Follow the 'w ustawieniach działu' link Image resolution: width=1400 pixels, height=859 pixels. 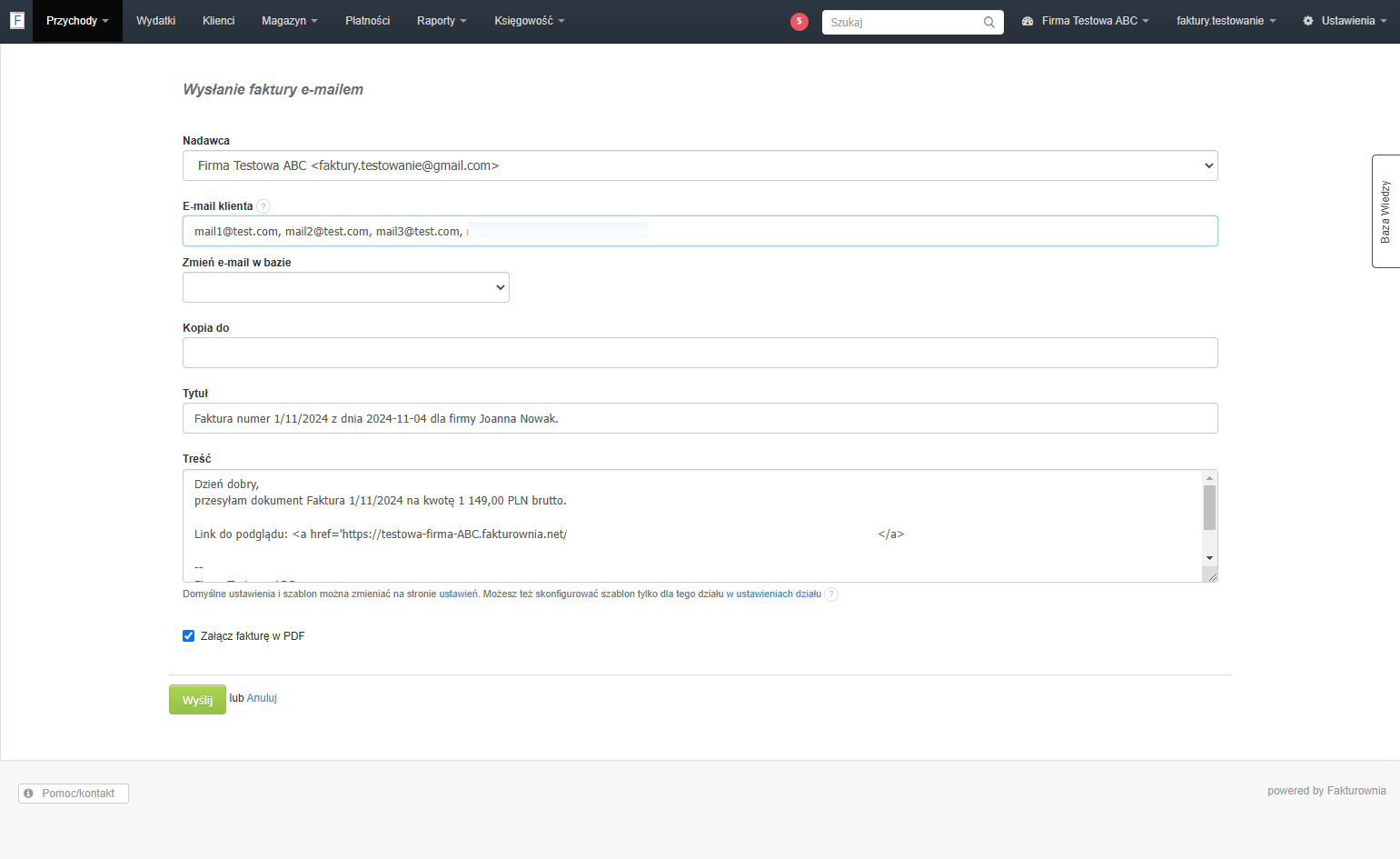[773, 594]
